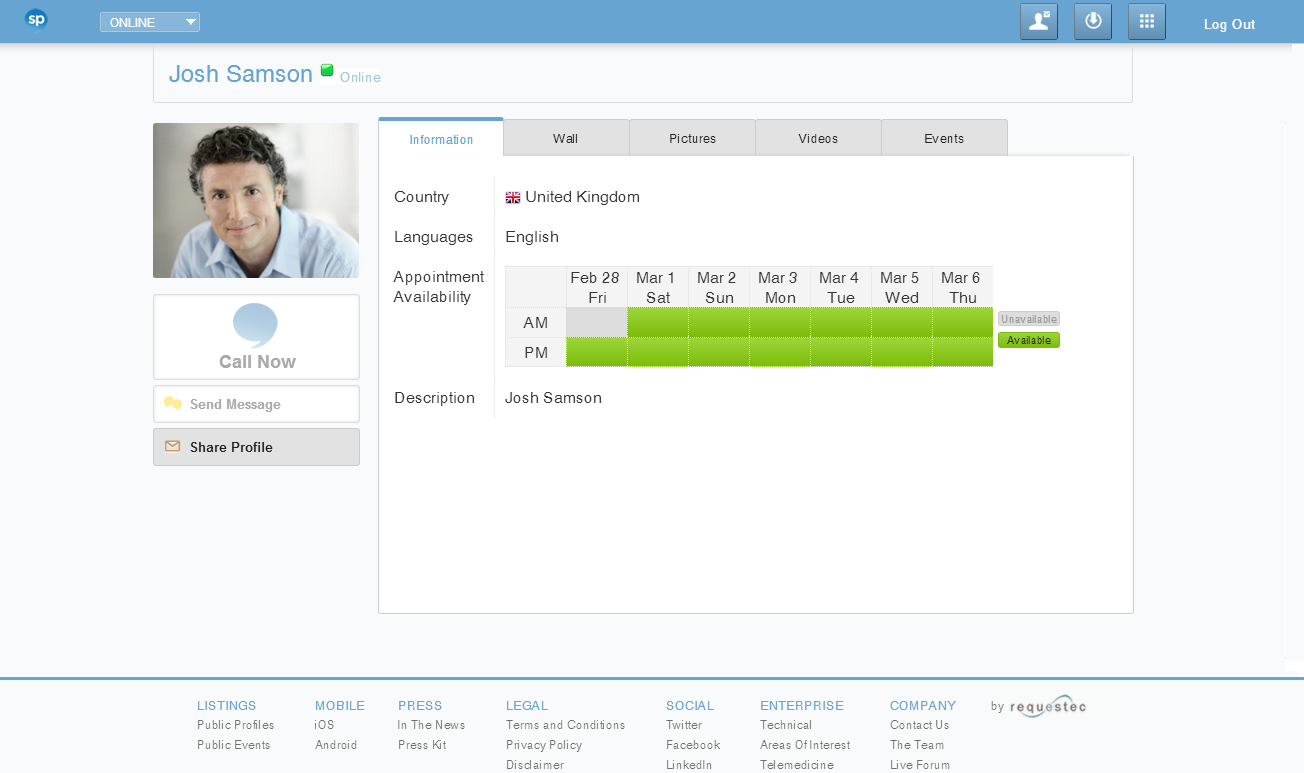
Task: Click the download icon in header
Action: 1093,22
